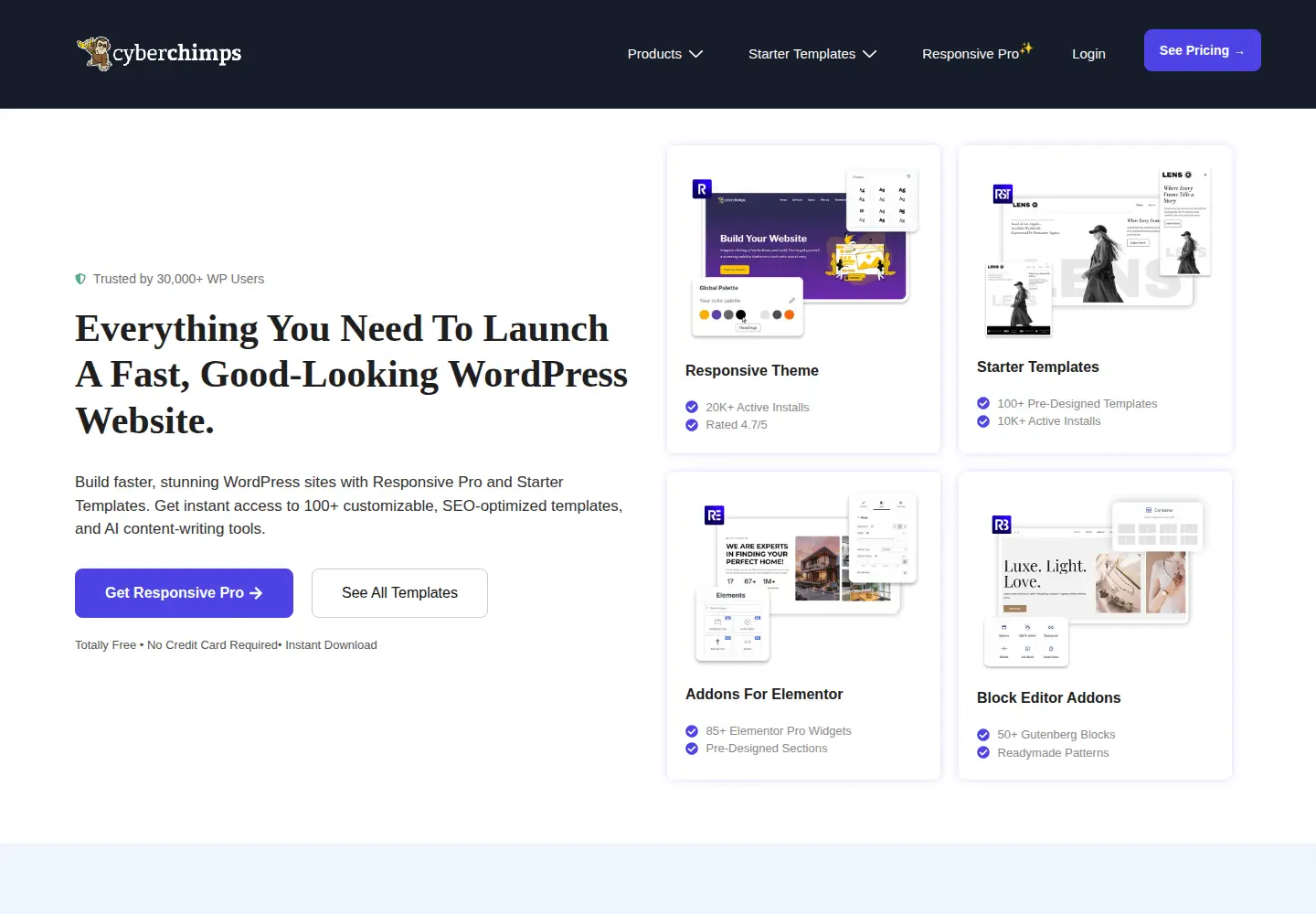The width and height of the screenshot is (1316, 914).
Task: Click the checkmark beside 85+ Elementor Pro Widgets
Action: (692, 731)
